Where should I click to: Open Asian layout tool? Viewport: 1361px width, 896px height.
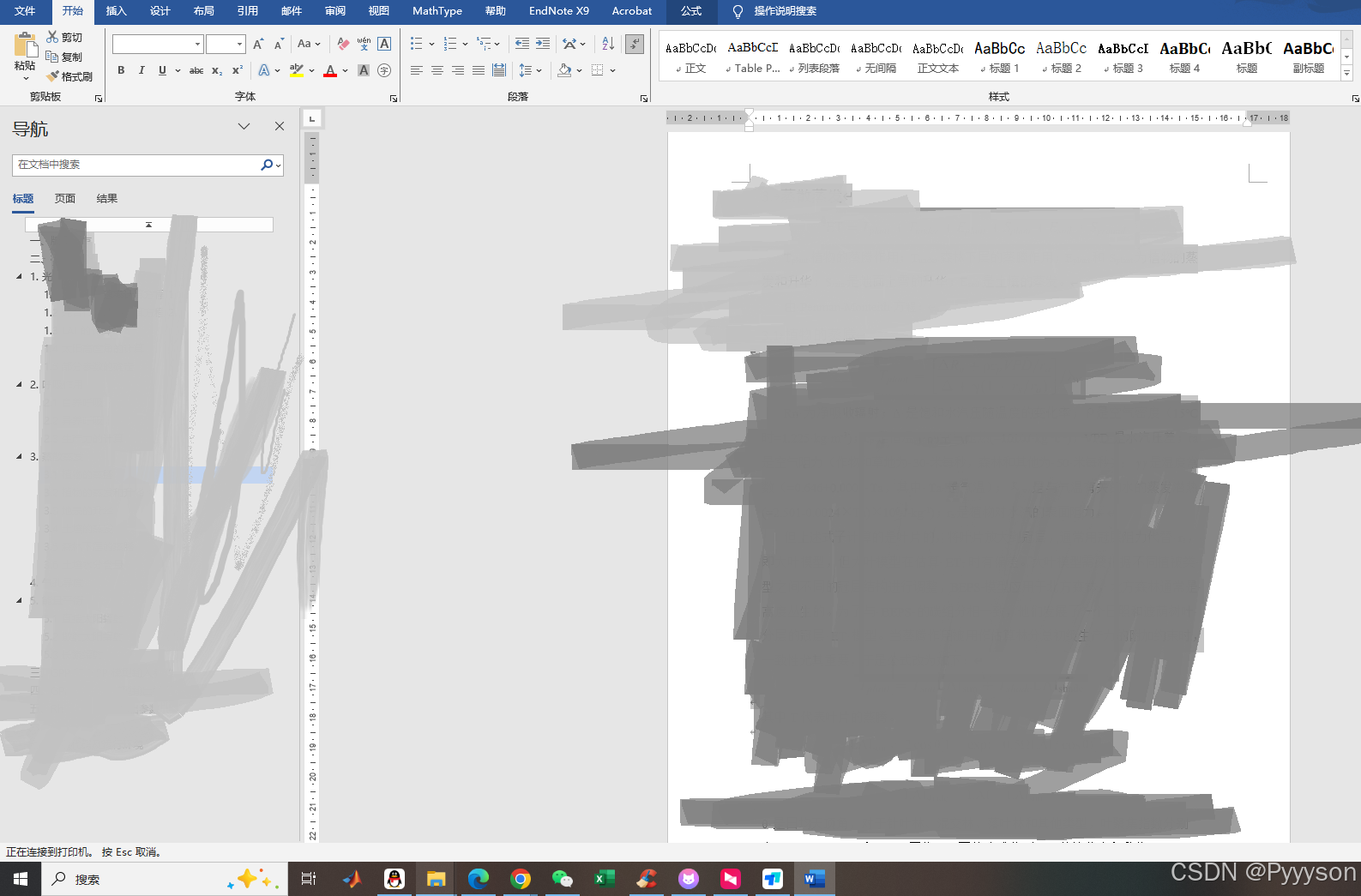pyautogui.click(x=574, y=44)
